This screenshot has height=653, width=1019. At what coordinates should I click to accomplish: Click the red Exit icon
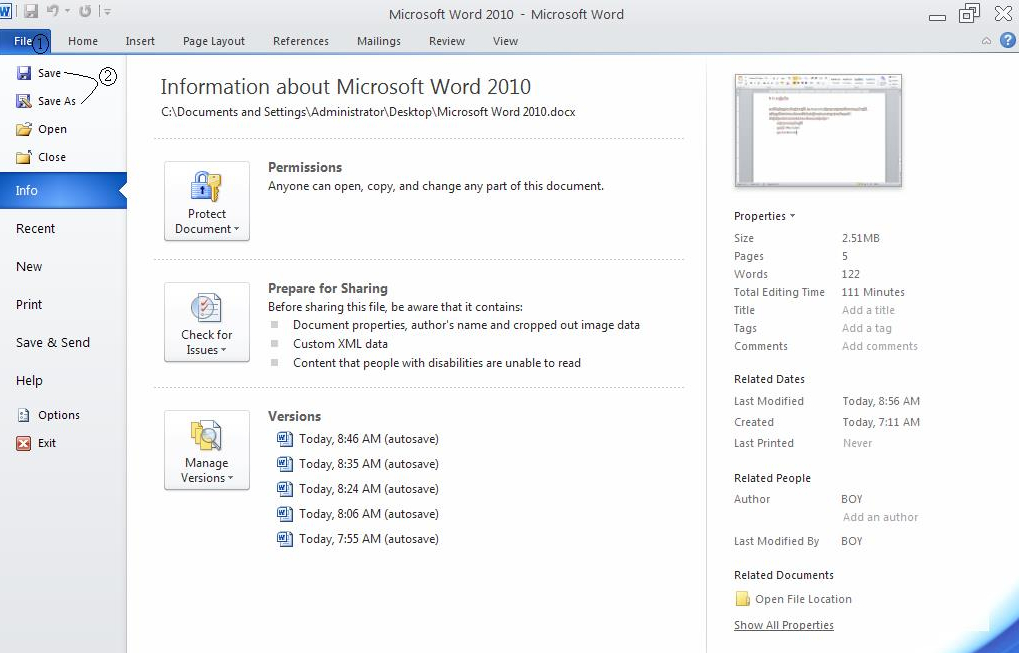24,443
